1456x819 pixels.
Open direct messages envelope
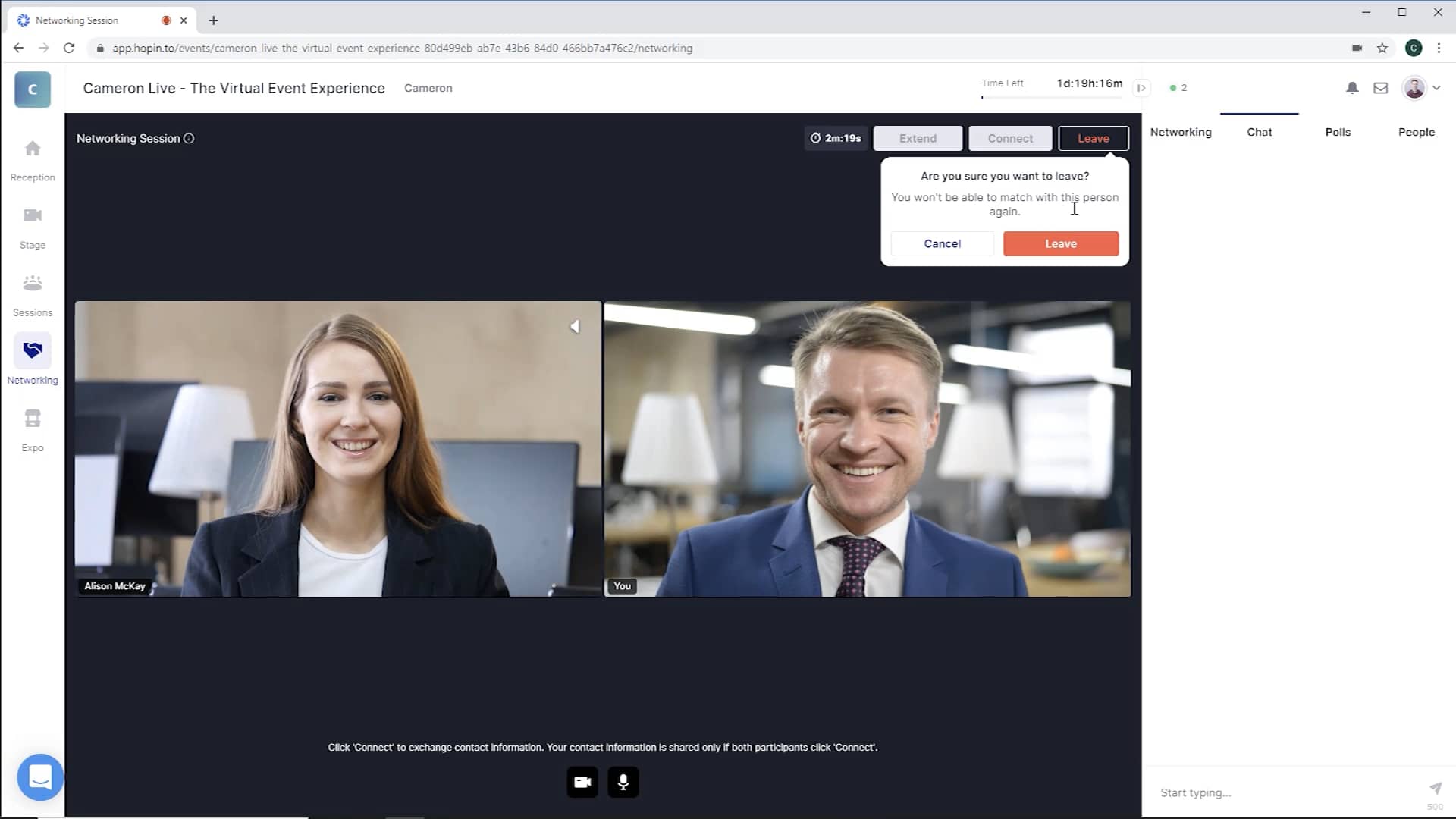click(1380, 88)
